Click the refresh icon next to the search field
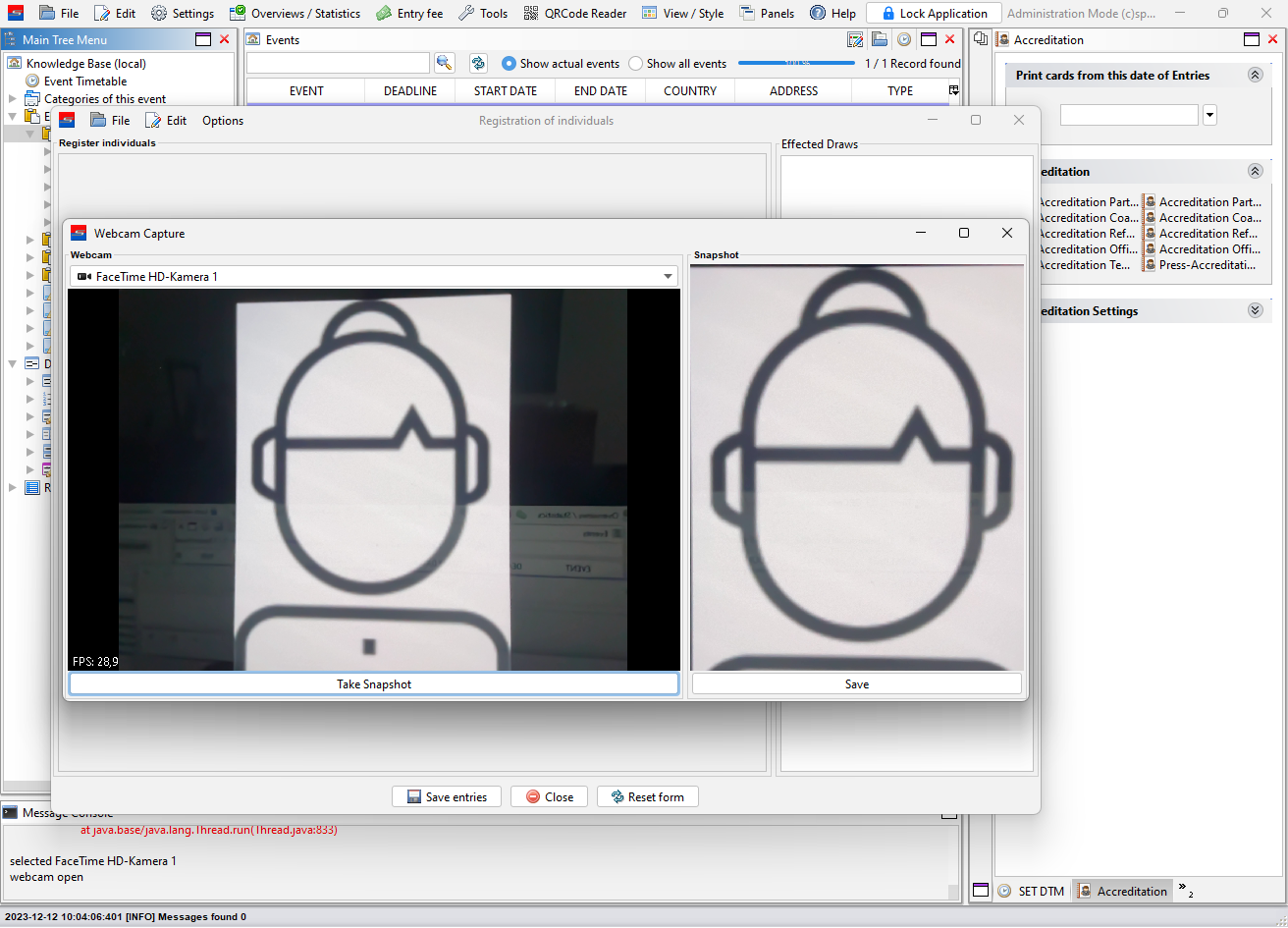The height and width of the screenshot is (928, 1288). [478, 63]
